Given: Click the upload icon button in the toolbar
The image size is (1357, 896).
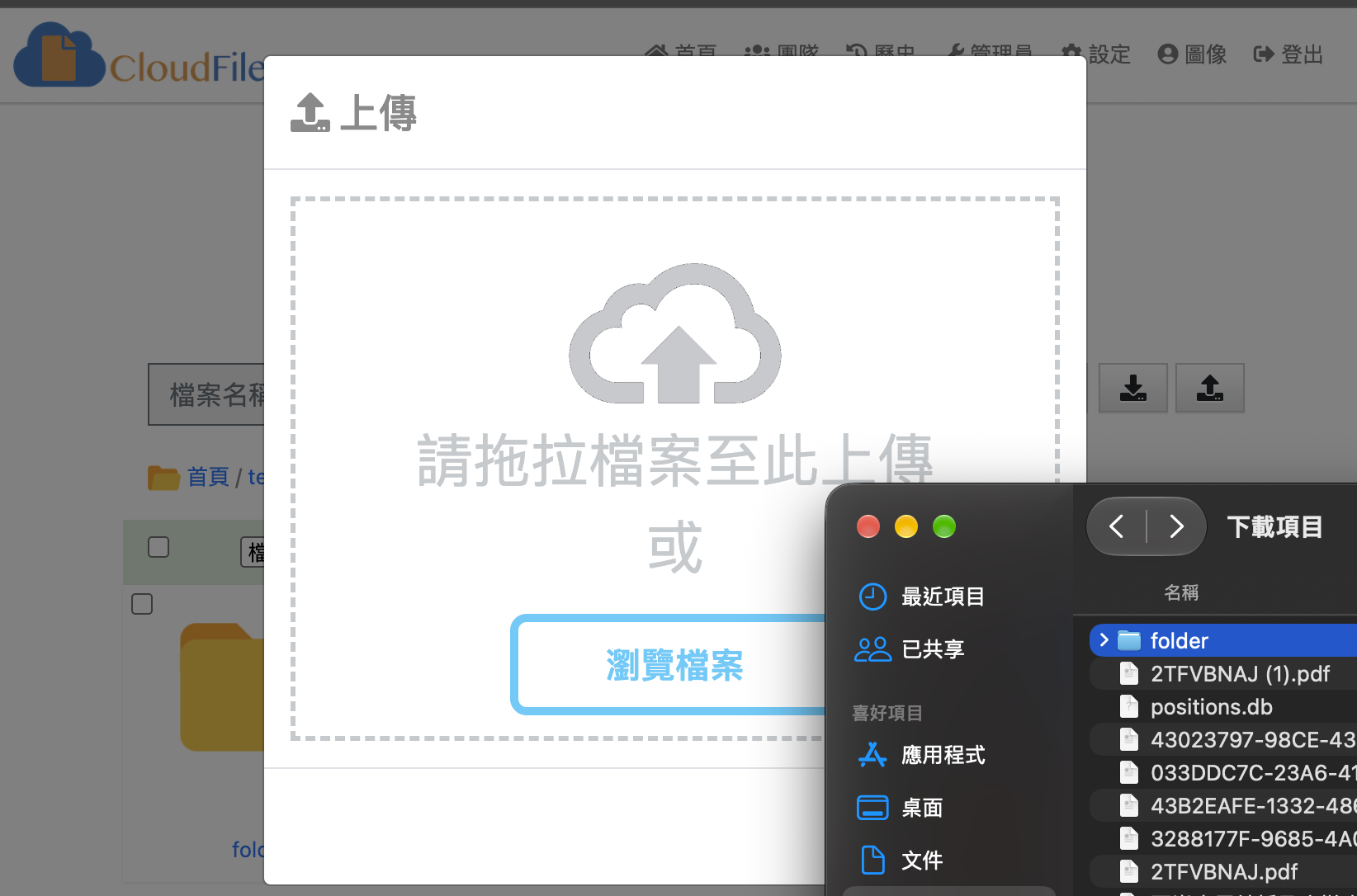Looking at the screenshot, I should point(1210,388).
